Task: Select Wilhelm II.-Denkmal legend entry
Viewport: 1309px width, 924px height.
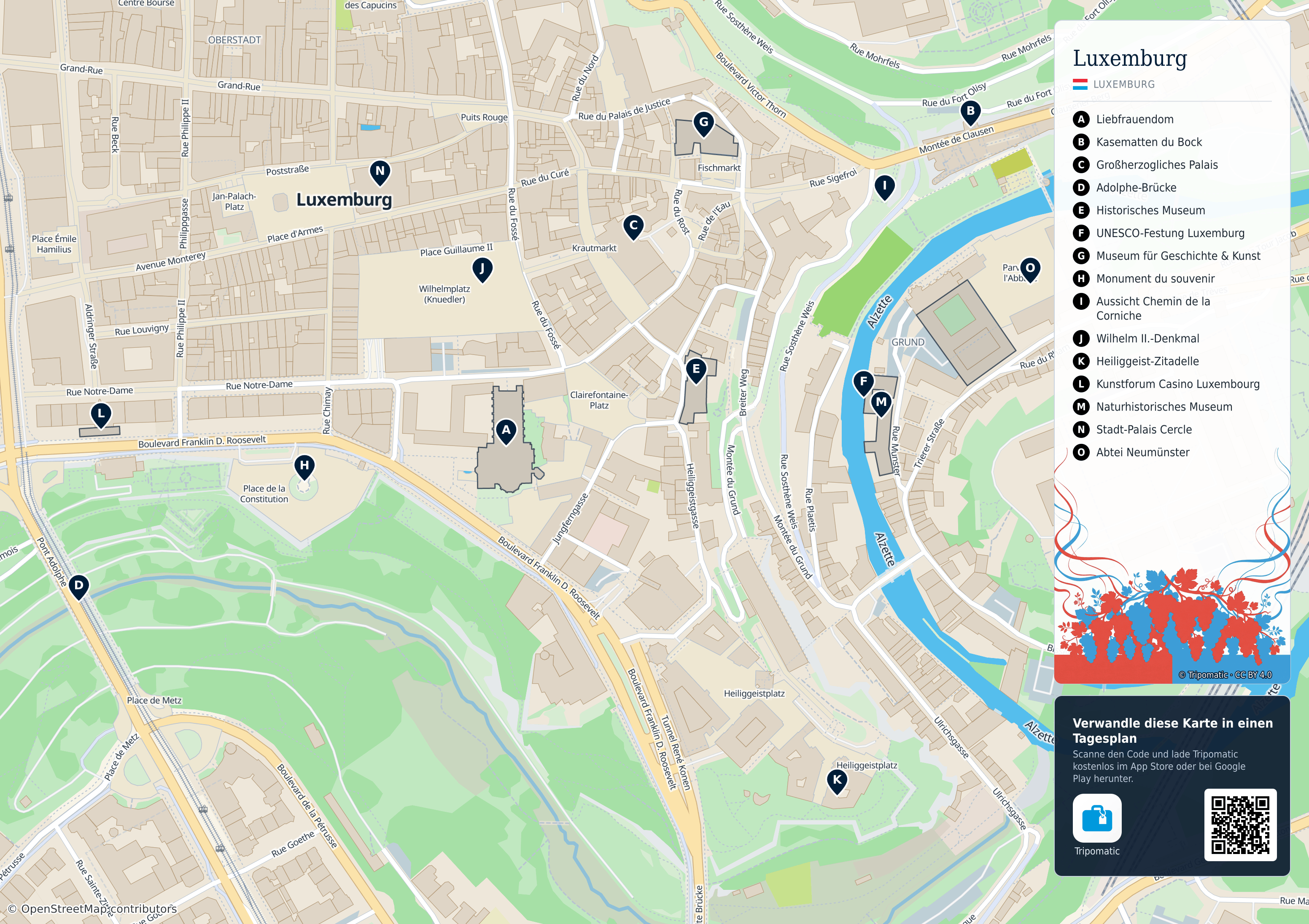Action: click(1147, 338)
